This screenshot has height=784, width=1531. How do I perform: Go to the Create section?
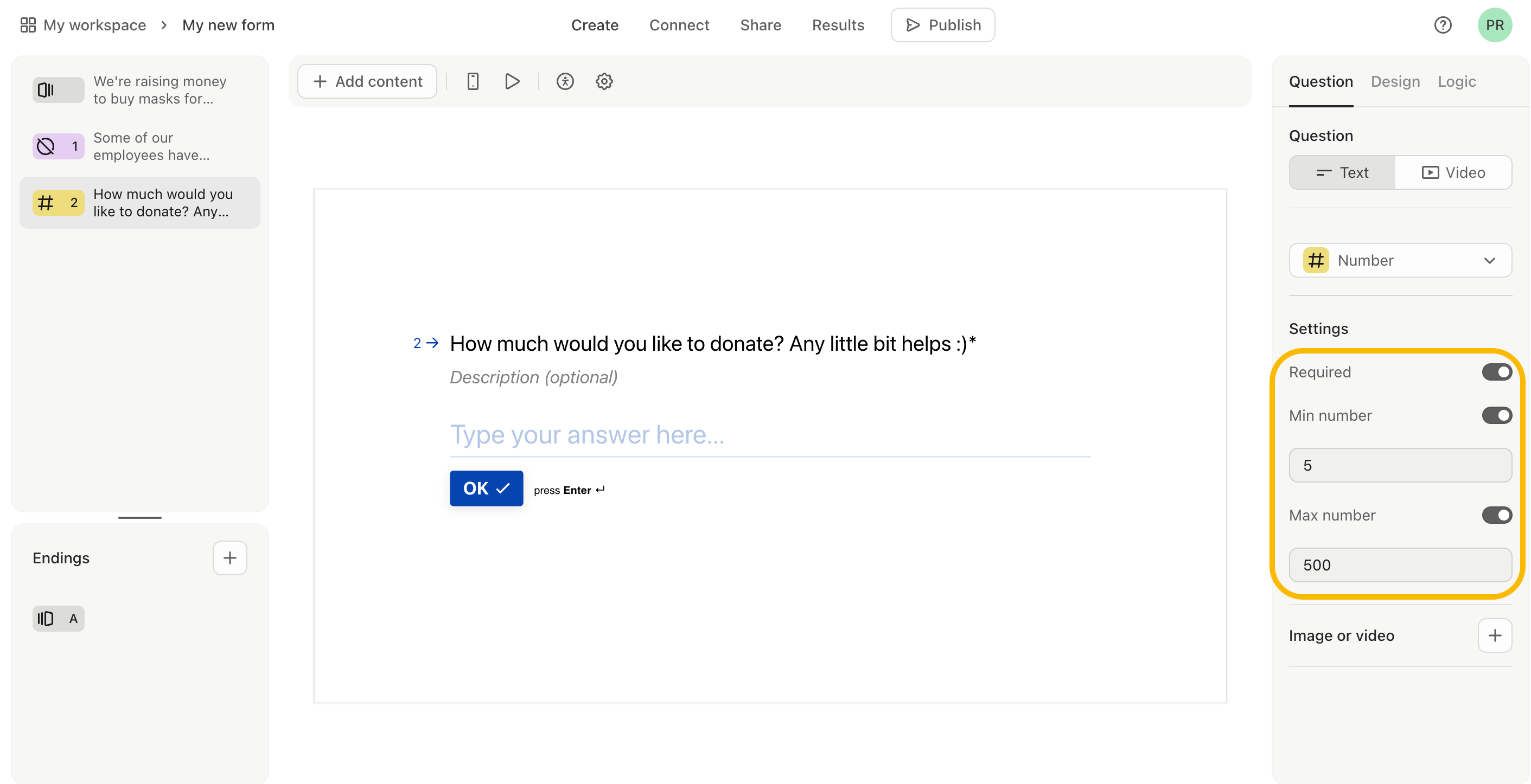594,25
